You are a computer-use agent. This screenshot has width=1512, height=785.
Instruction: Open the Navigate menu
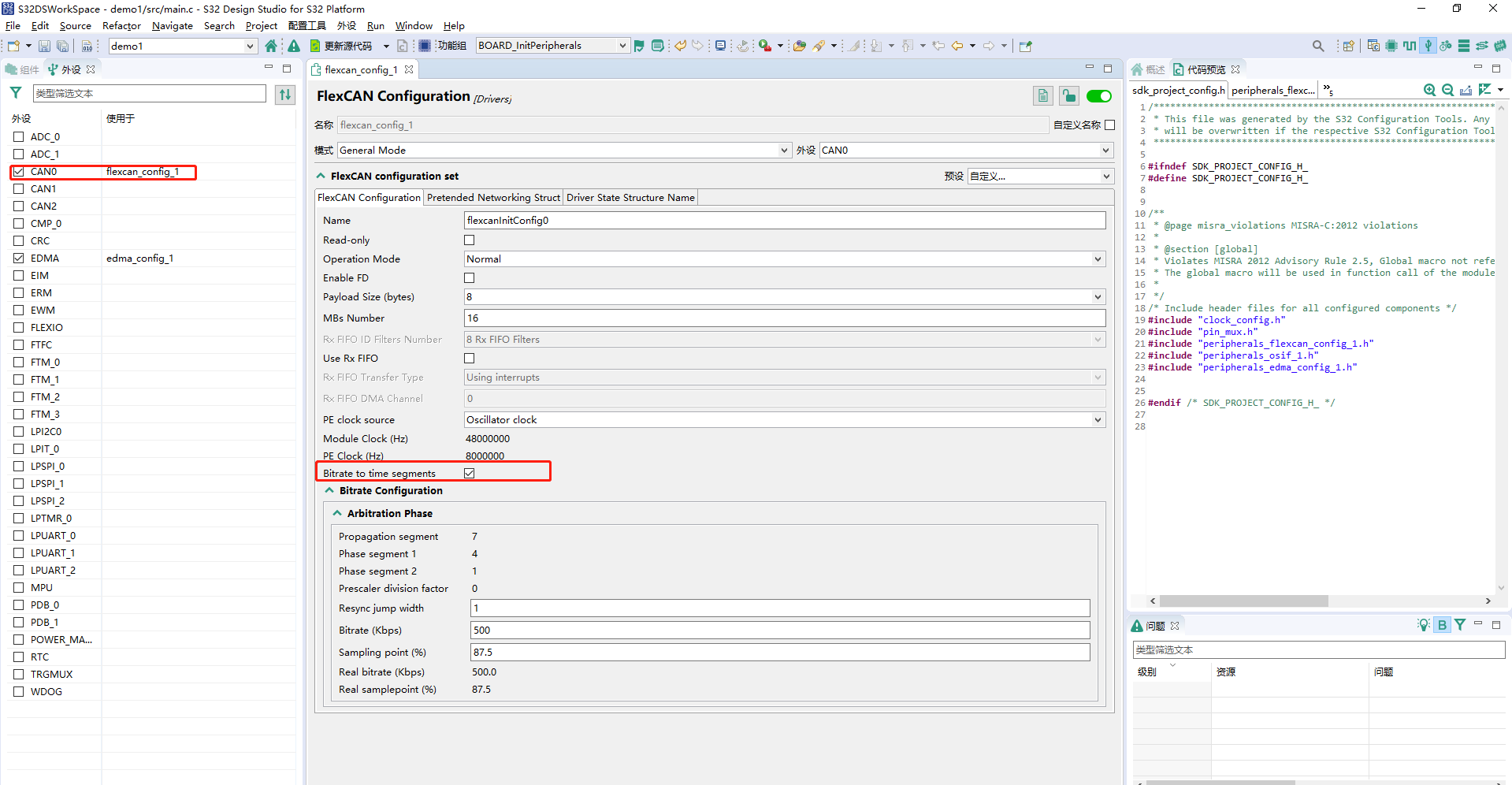click(x=173, y=26)
